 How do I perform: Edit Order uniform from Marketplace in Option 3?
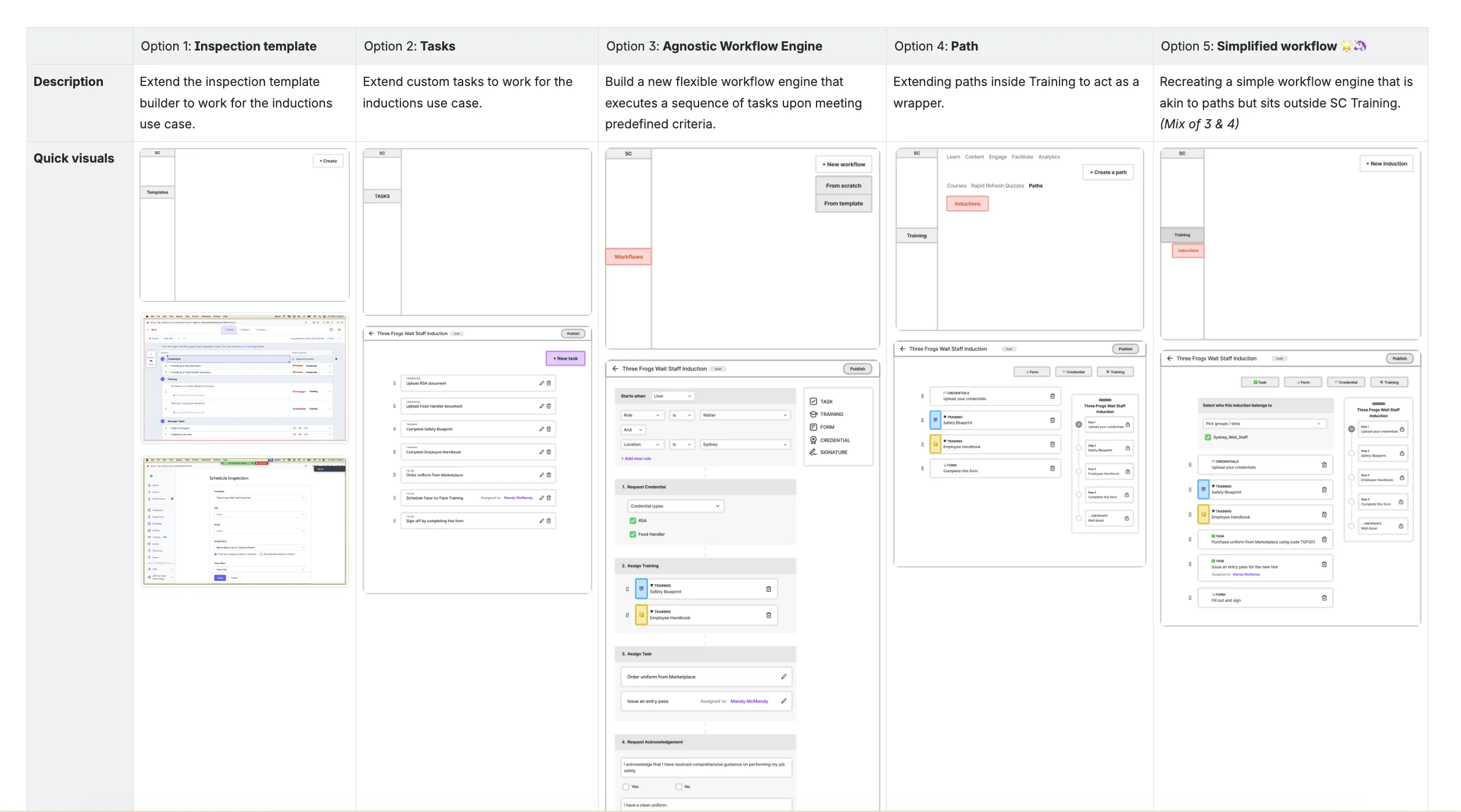(784, 677)
